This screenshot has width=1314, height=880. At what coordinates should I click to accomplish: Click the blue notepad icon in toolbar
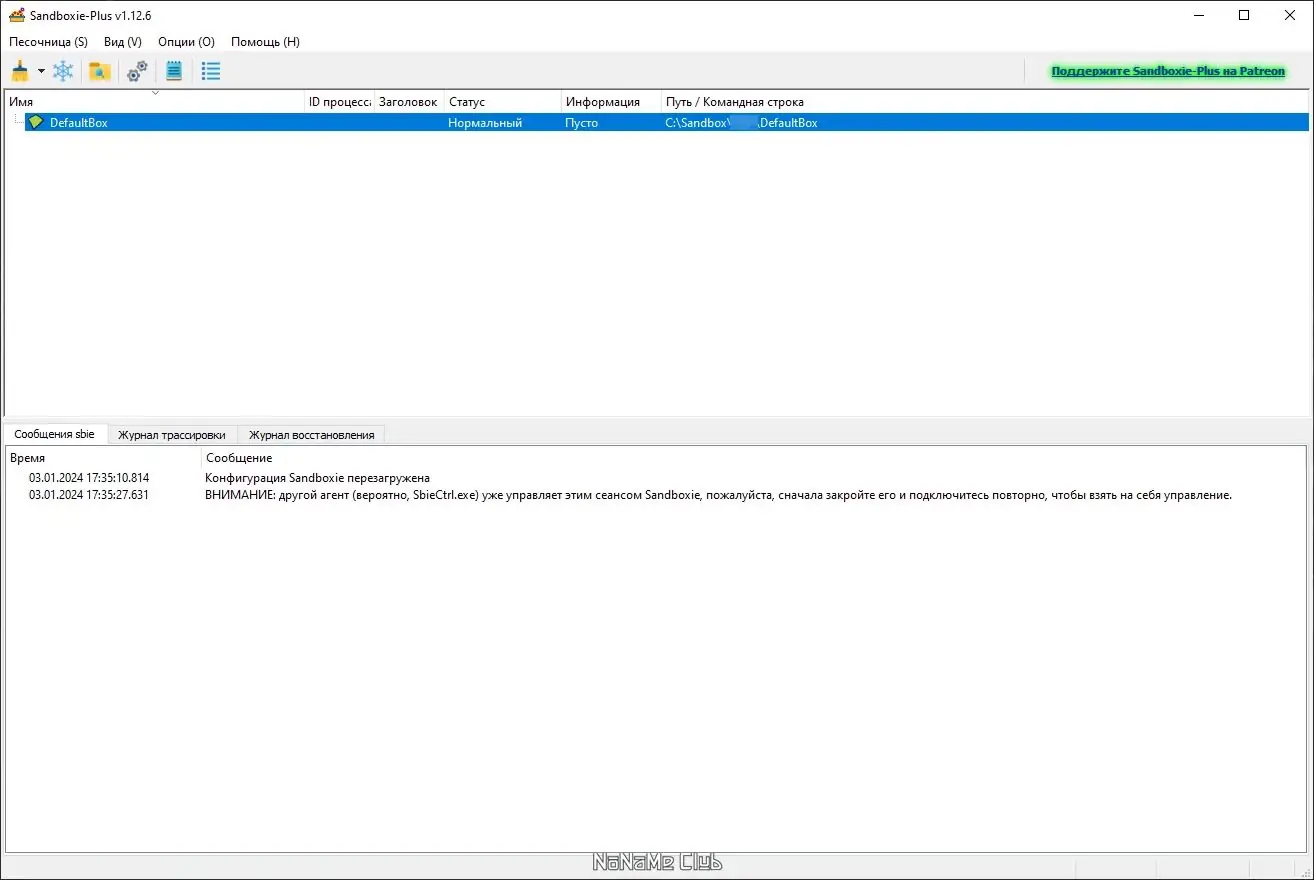174,71
